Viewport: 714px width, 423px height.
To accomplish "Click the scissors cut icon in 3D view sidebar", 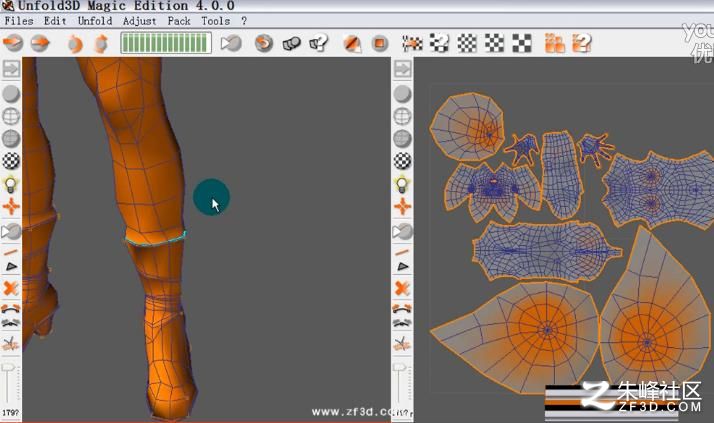I will [11, 344].
